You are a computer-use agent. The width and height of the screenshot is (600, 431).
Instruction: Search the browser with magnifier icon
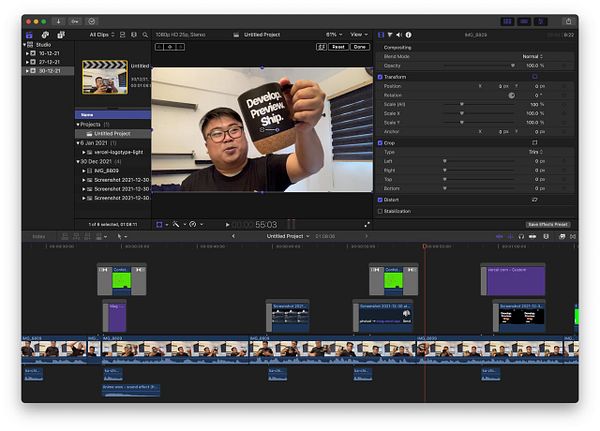(x=146, y=34)
